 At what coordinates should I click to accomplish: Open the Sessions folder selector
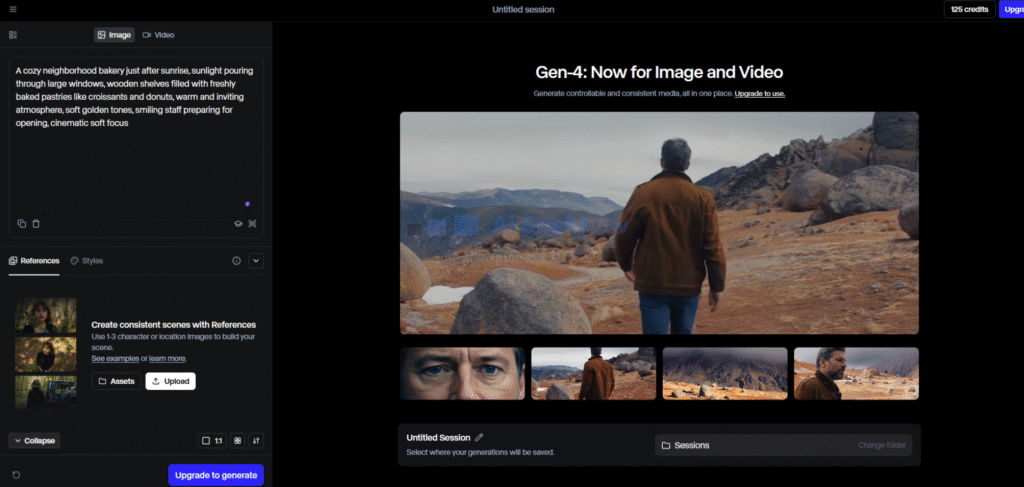pyautogui.click(x=783, y=445)
